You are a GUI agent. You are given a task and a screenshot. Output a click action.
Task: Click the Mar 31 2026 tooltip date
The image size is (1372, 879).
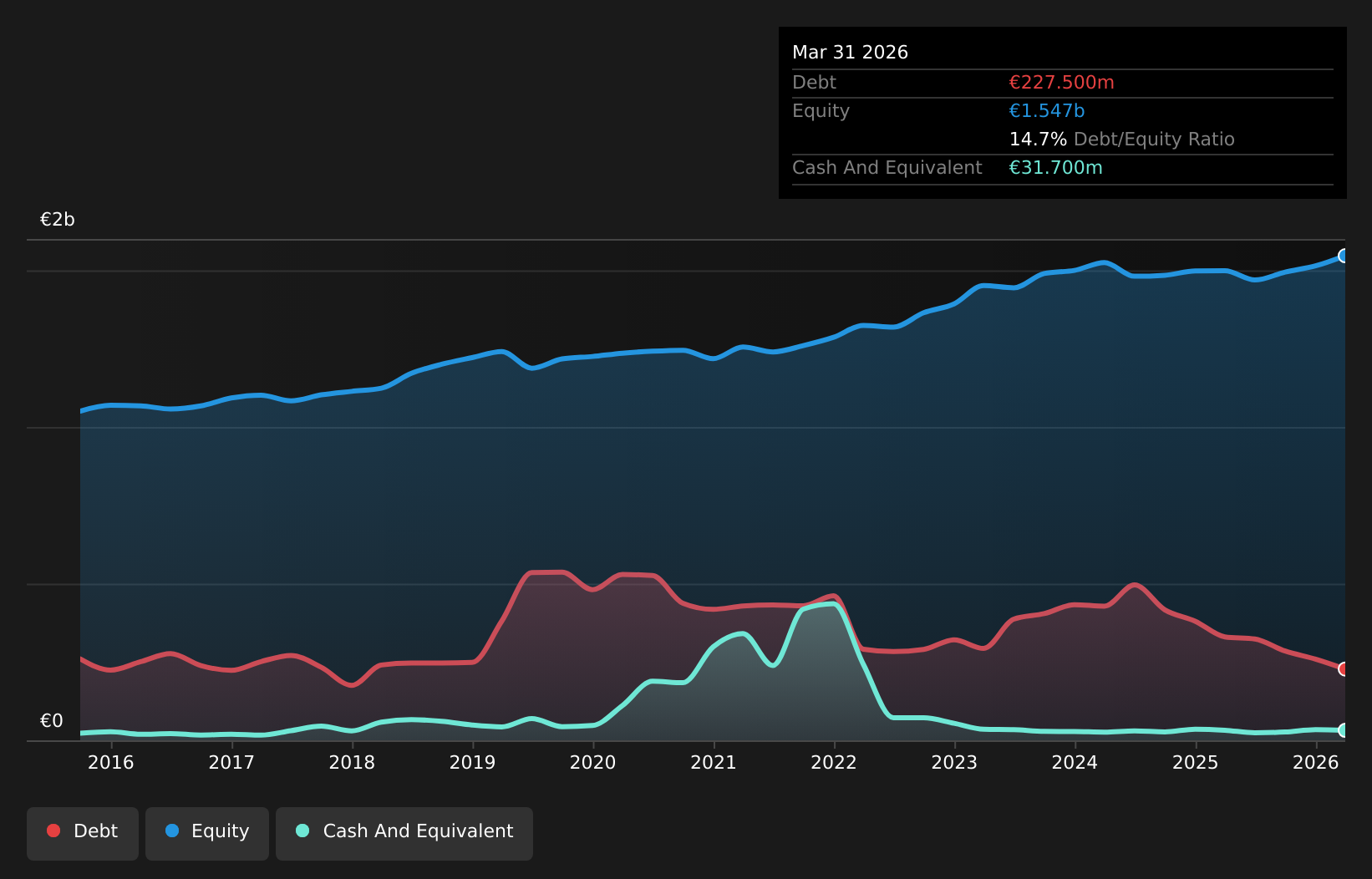tap(850, 53)
